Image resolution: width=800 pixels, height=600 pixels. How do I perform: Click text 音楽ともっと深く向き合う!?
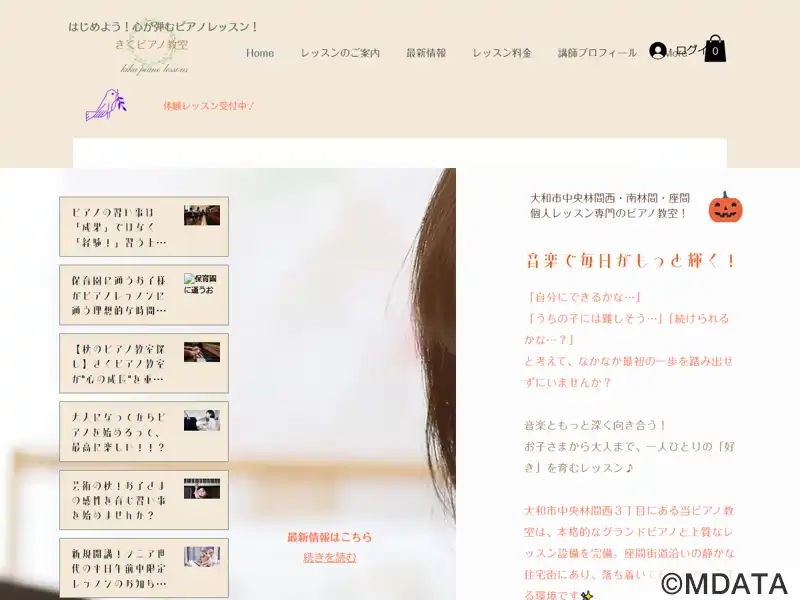(x=596, y=425)
